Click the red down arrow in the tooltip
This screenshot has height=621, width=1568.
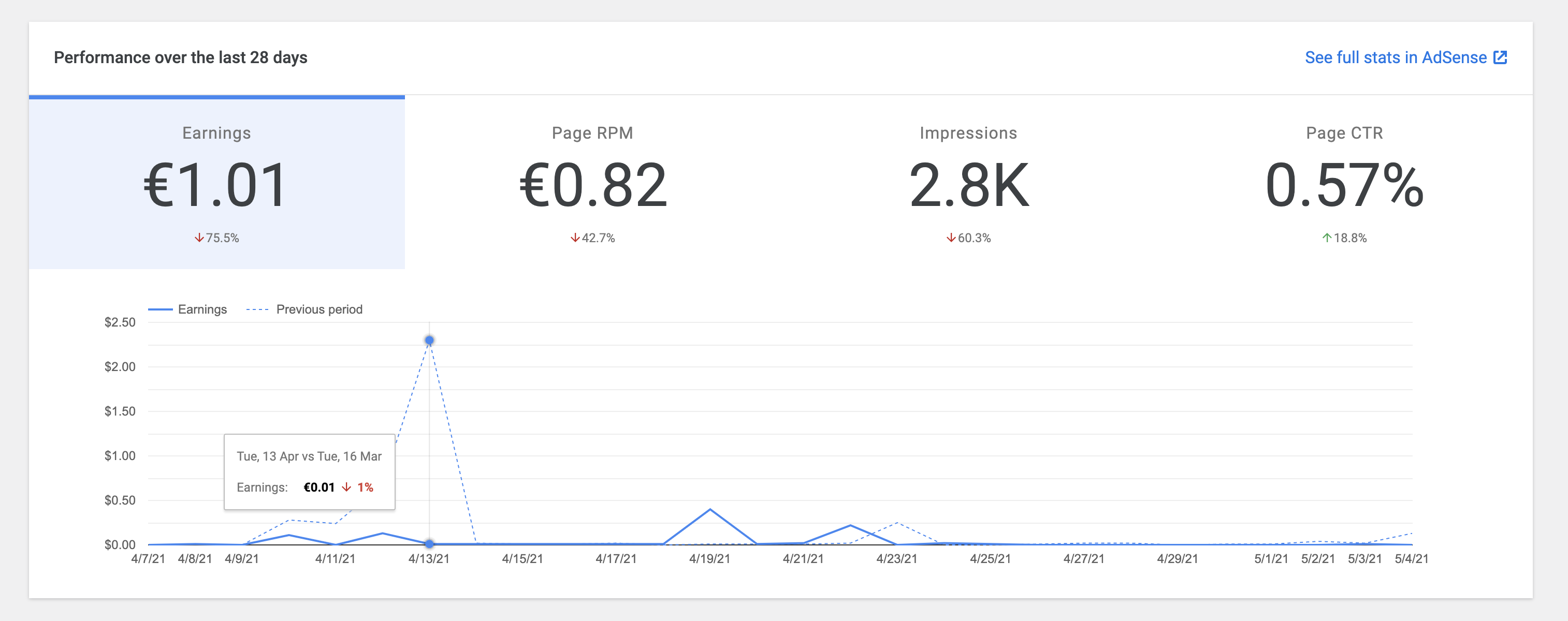[x=346, y=486]
